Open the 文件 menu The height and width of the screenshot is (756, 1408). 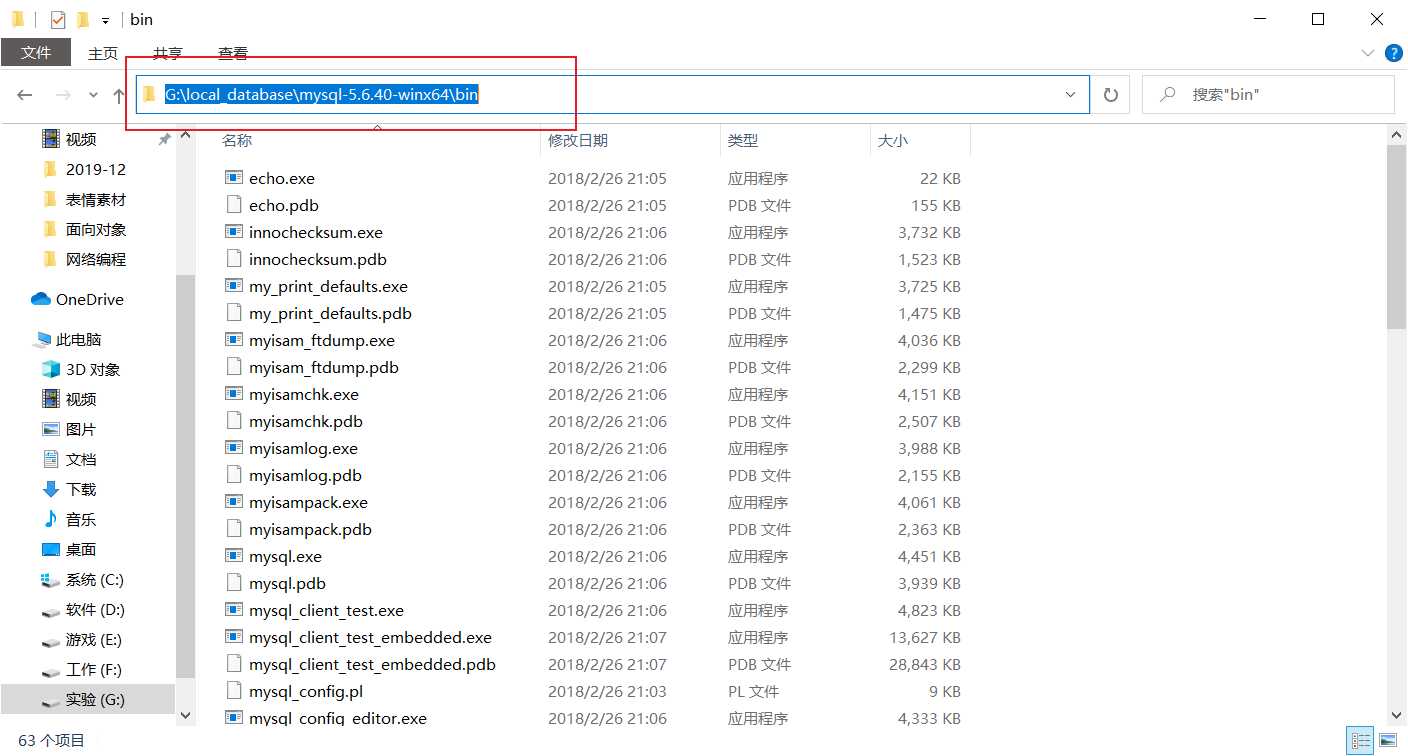(36, 53)
